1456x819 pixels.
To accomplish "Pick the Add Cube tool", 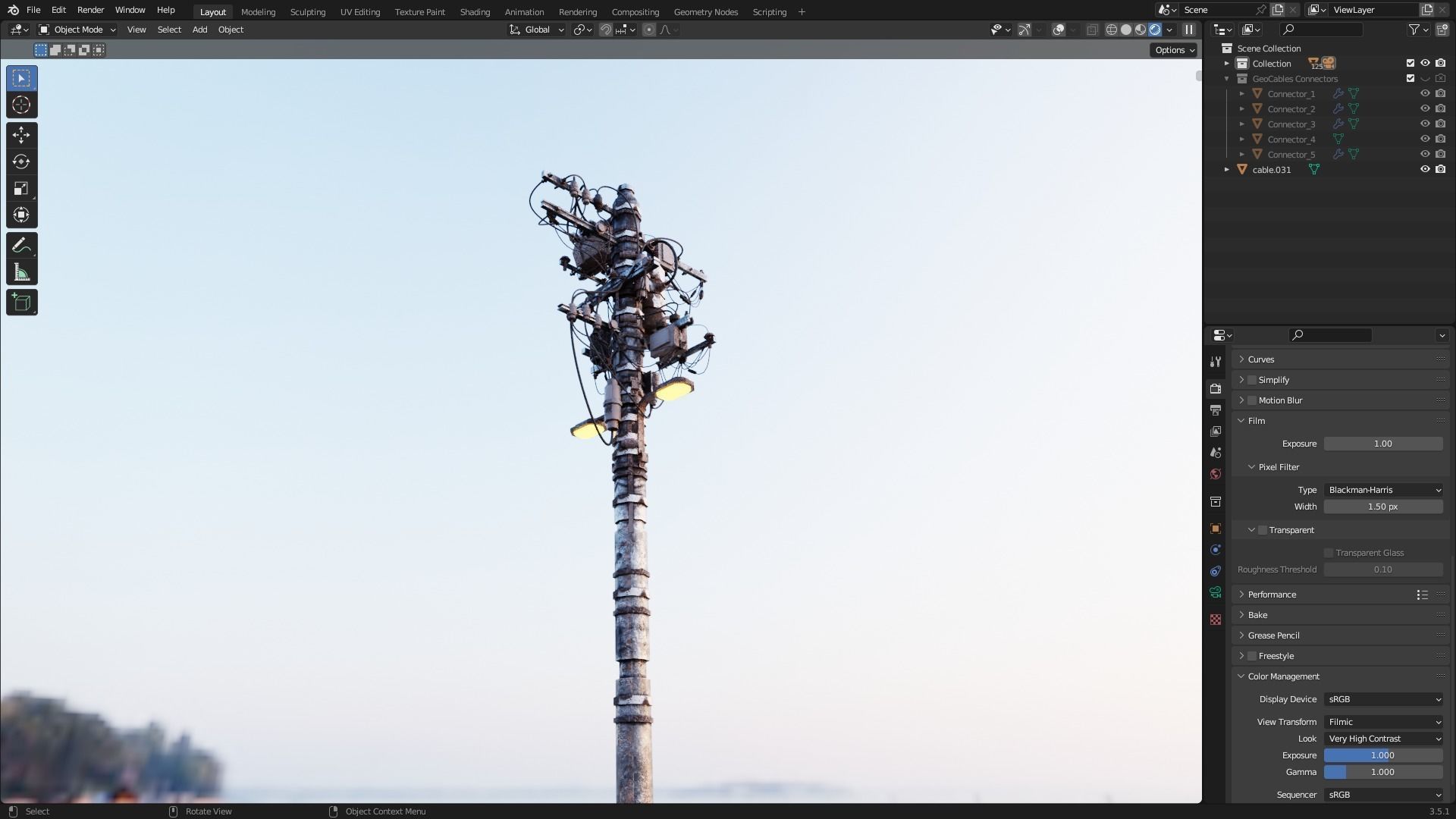I will click(21, 303).
